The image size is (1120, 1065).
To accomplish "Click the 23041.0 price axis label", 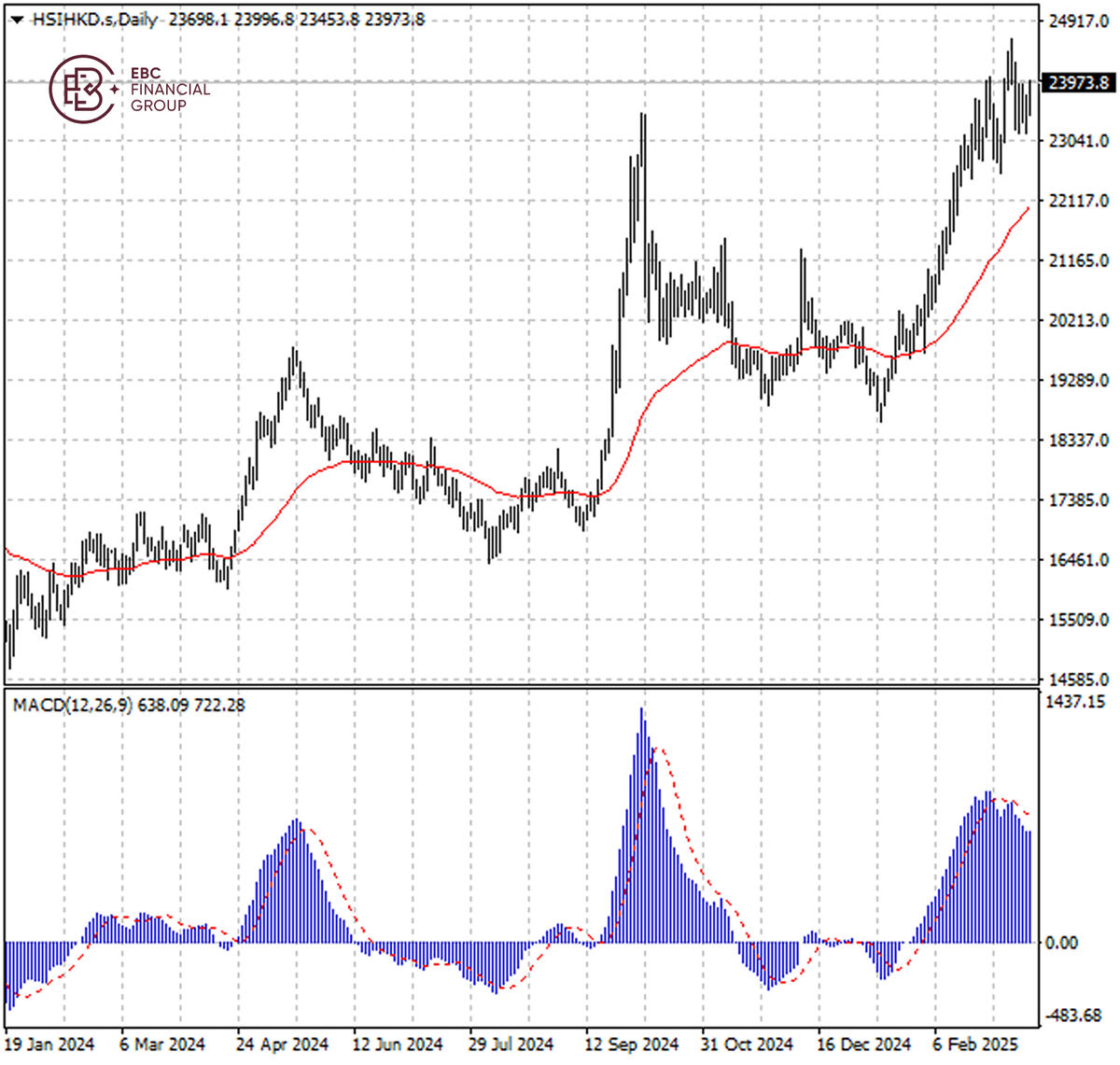I will coord(1079,141).
